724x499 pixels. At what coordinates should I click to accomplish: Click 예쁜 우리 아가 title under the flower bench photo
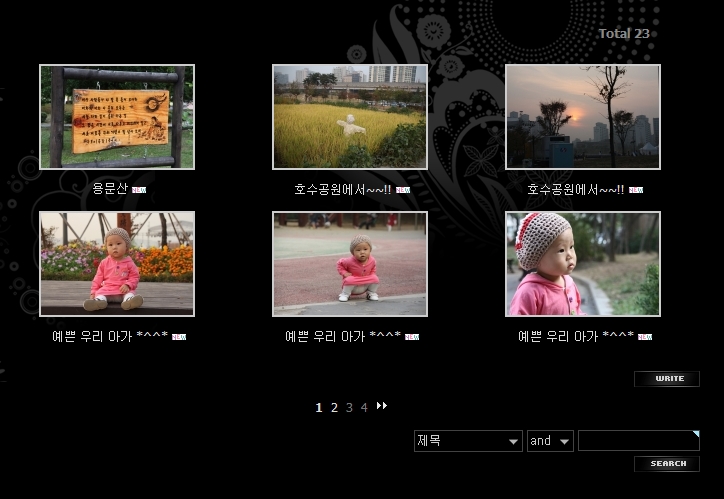[x=110, y=336]
